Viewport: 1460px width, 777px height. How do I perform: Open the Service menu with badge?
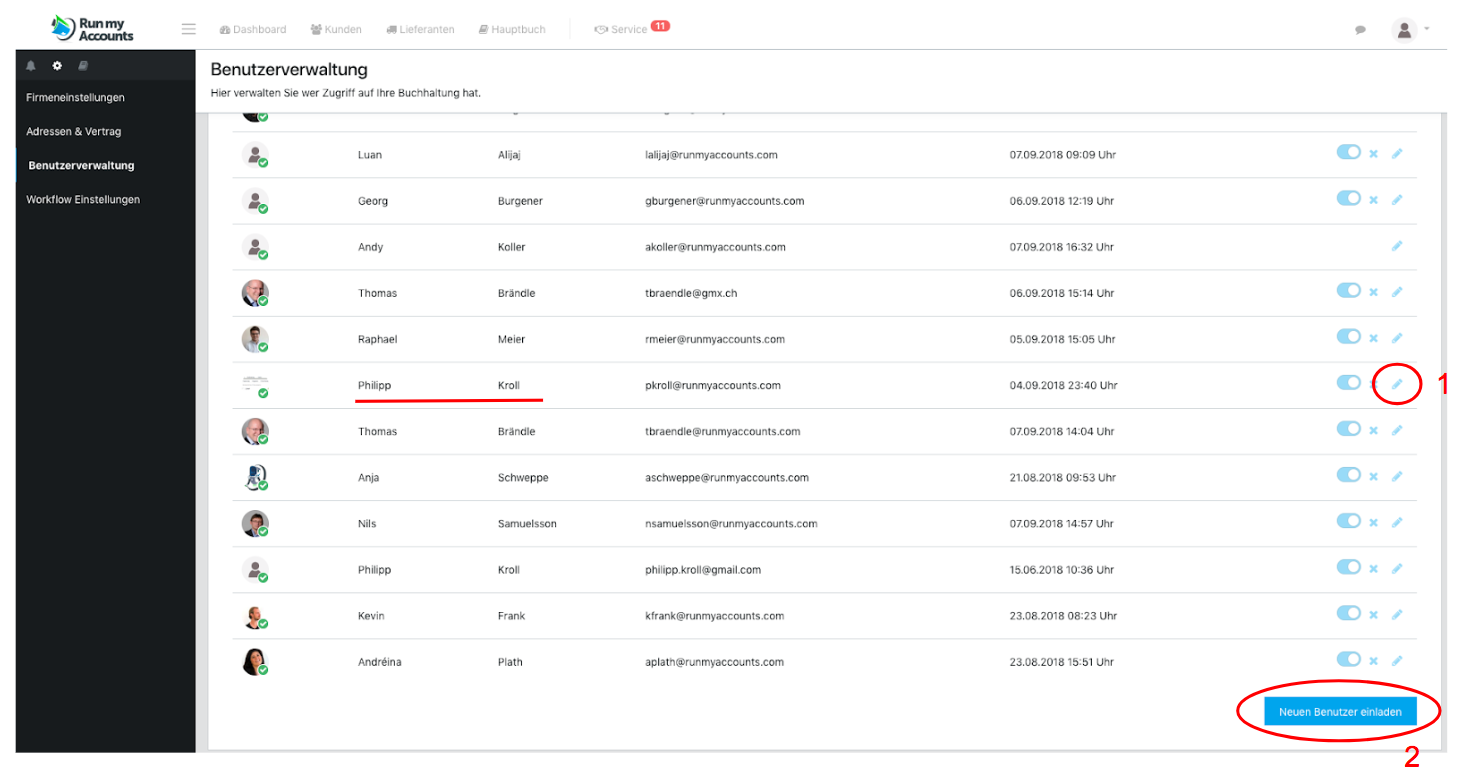[631, 28]
